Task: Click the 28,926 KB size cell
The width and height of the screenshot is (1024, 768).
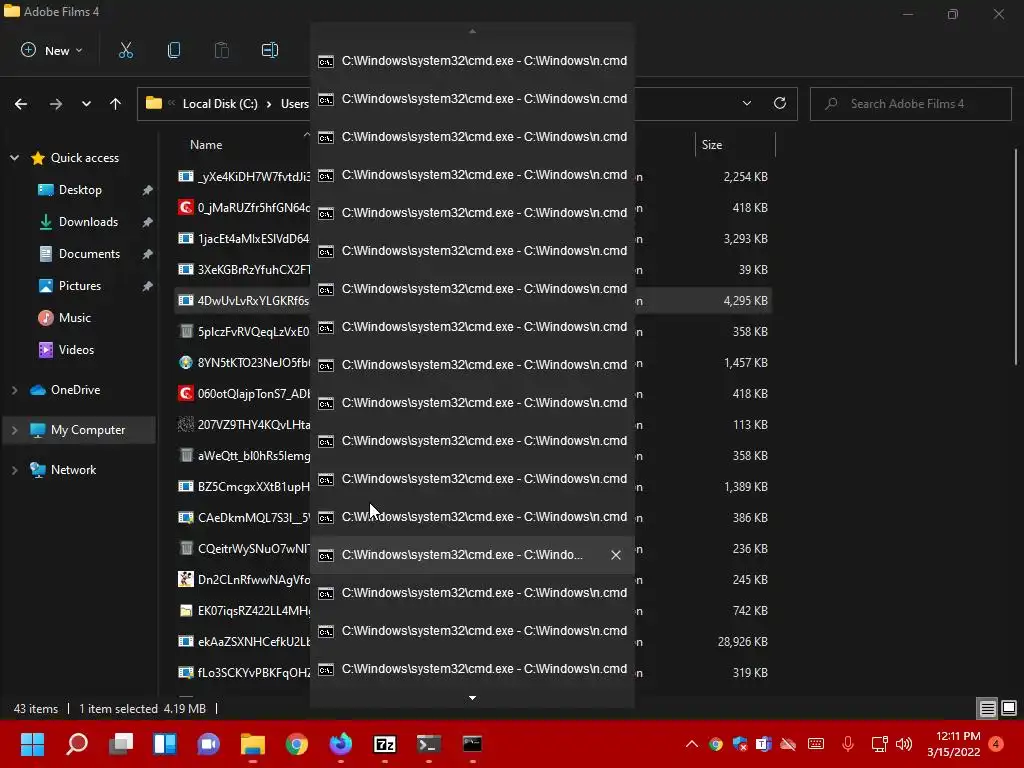Action: 743,641
